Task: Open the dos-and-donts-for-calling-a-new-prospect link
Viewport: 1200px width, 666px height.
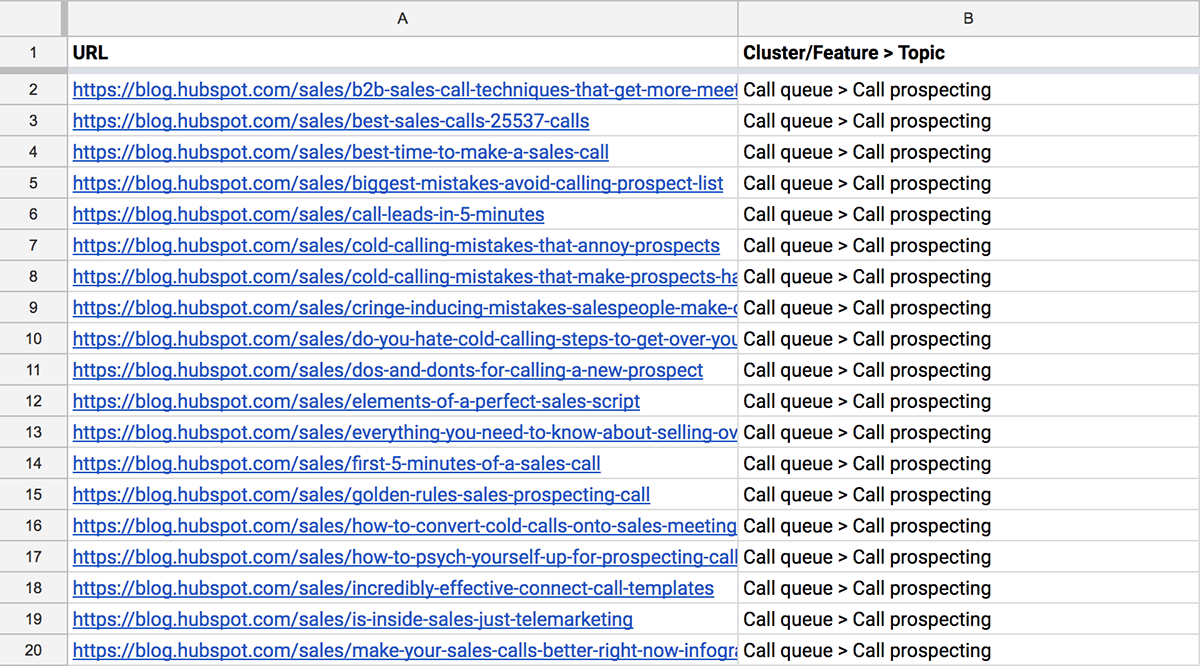Action: (x=388, y=370)
